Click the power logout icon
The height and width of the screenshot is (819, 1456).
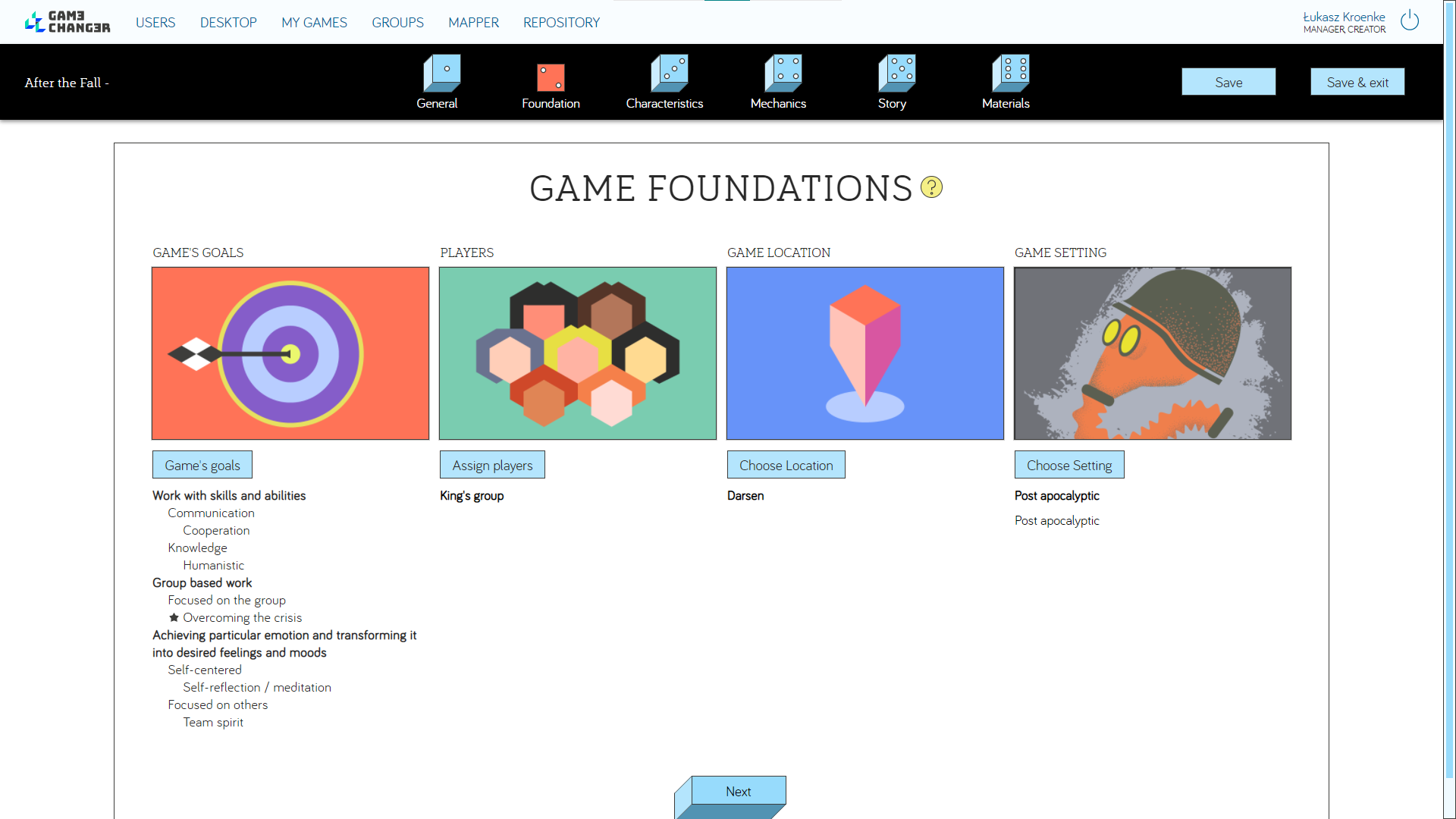1409,20
